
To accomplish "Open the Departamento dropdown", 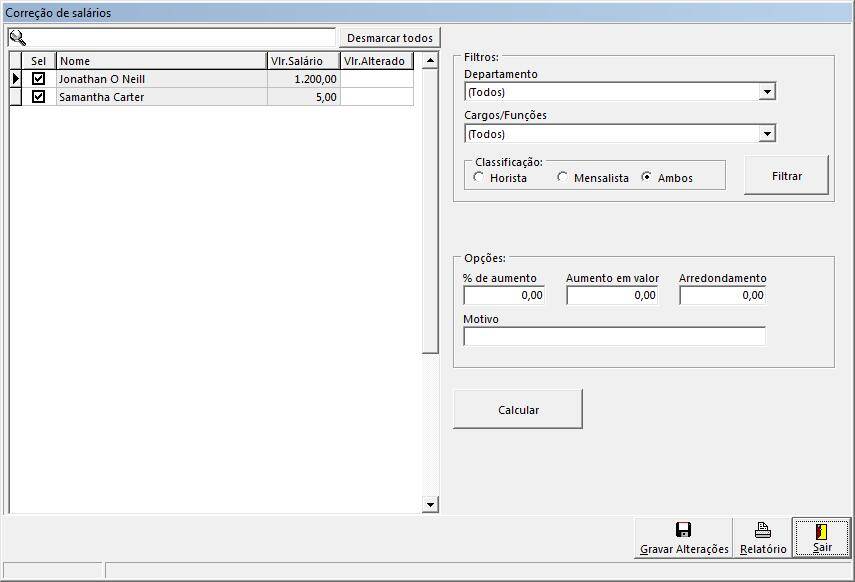I will [x=767, y=92].
